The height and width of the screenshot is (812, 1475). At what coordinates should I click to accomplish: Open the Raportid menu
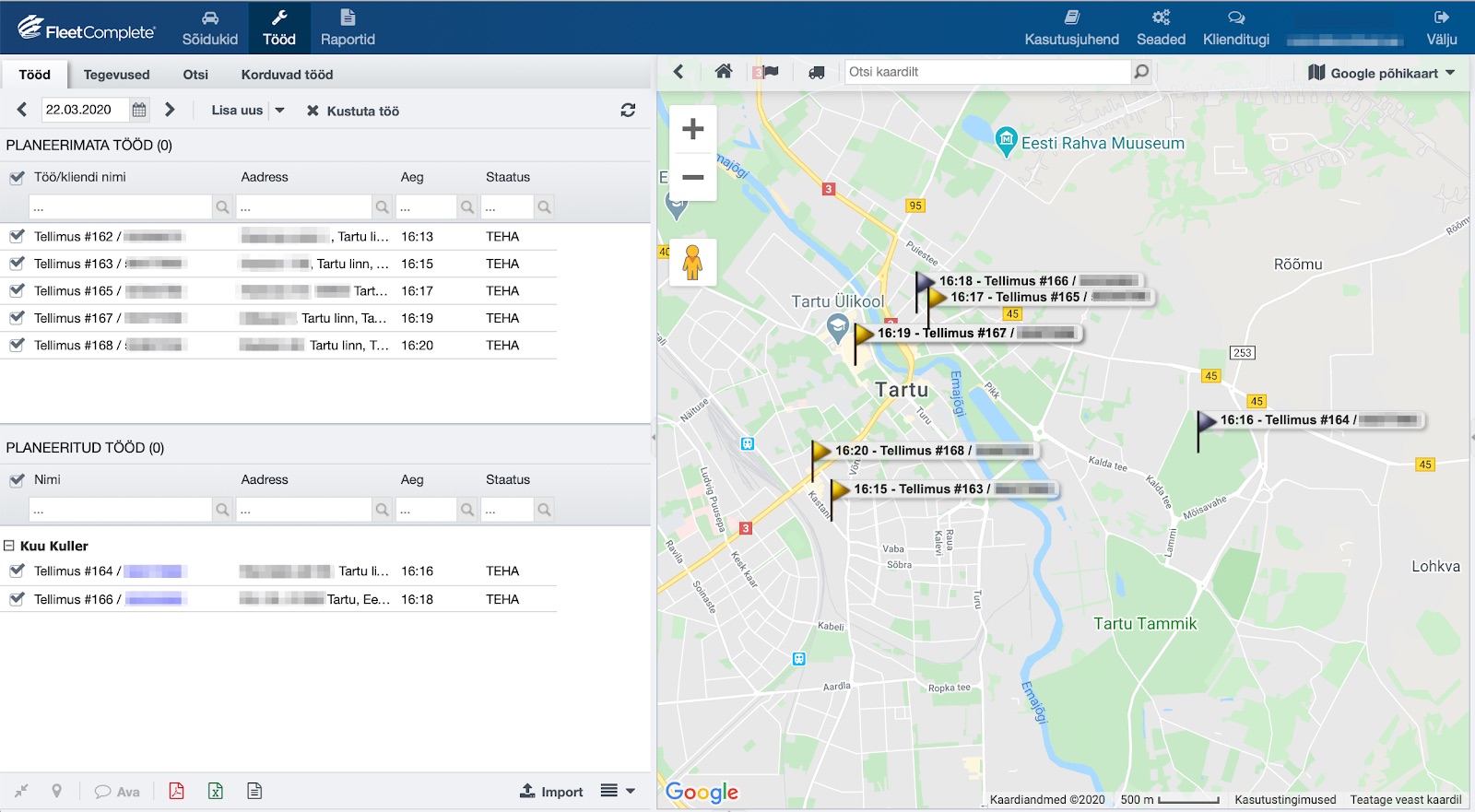348,28
